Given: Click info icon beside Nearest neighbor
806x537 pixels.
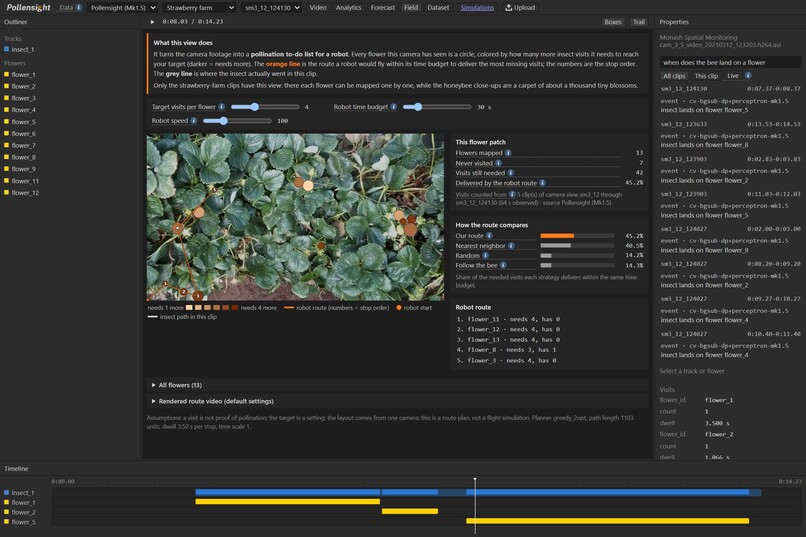Looking at the screenshot, I should click(x=511, y=246).
